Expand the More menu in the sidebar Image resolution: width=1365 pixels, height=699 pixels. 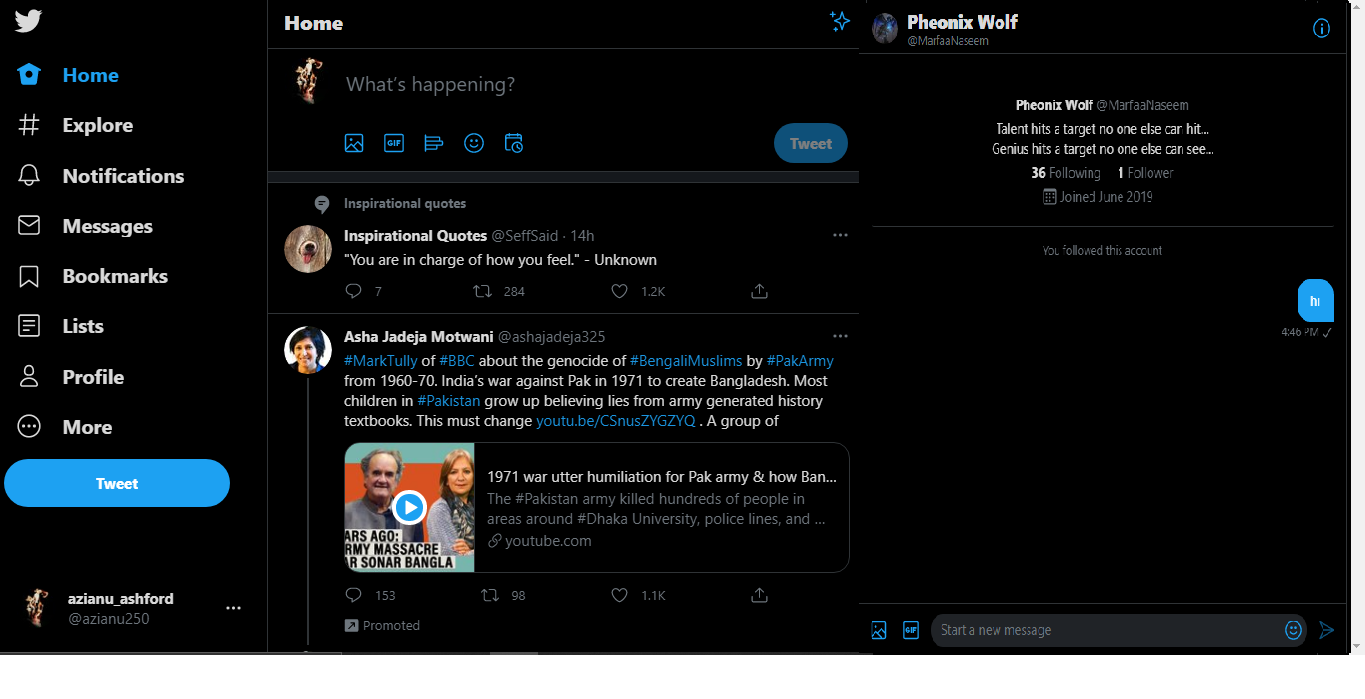[x=66, y=427]
